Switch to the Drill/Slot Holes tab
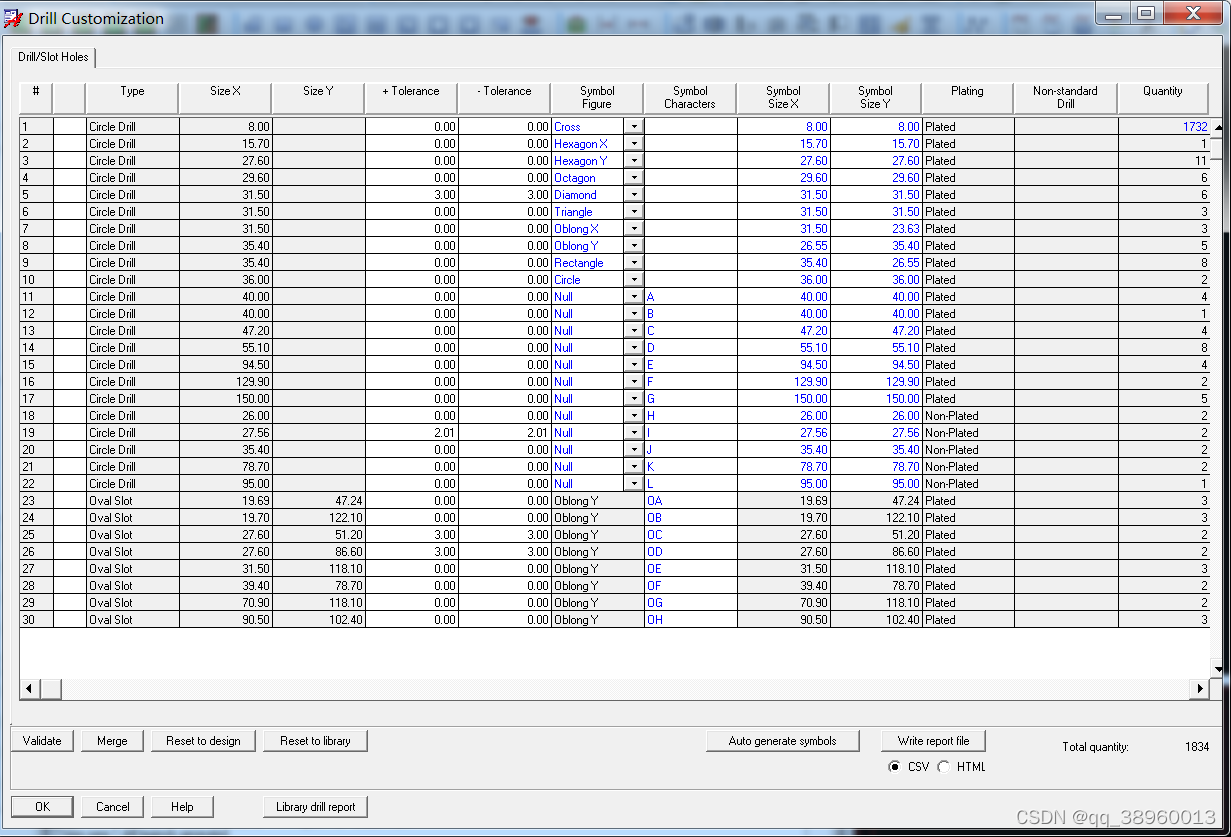 [54, 57]
